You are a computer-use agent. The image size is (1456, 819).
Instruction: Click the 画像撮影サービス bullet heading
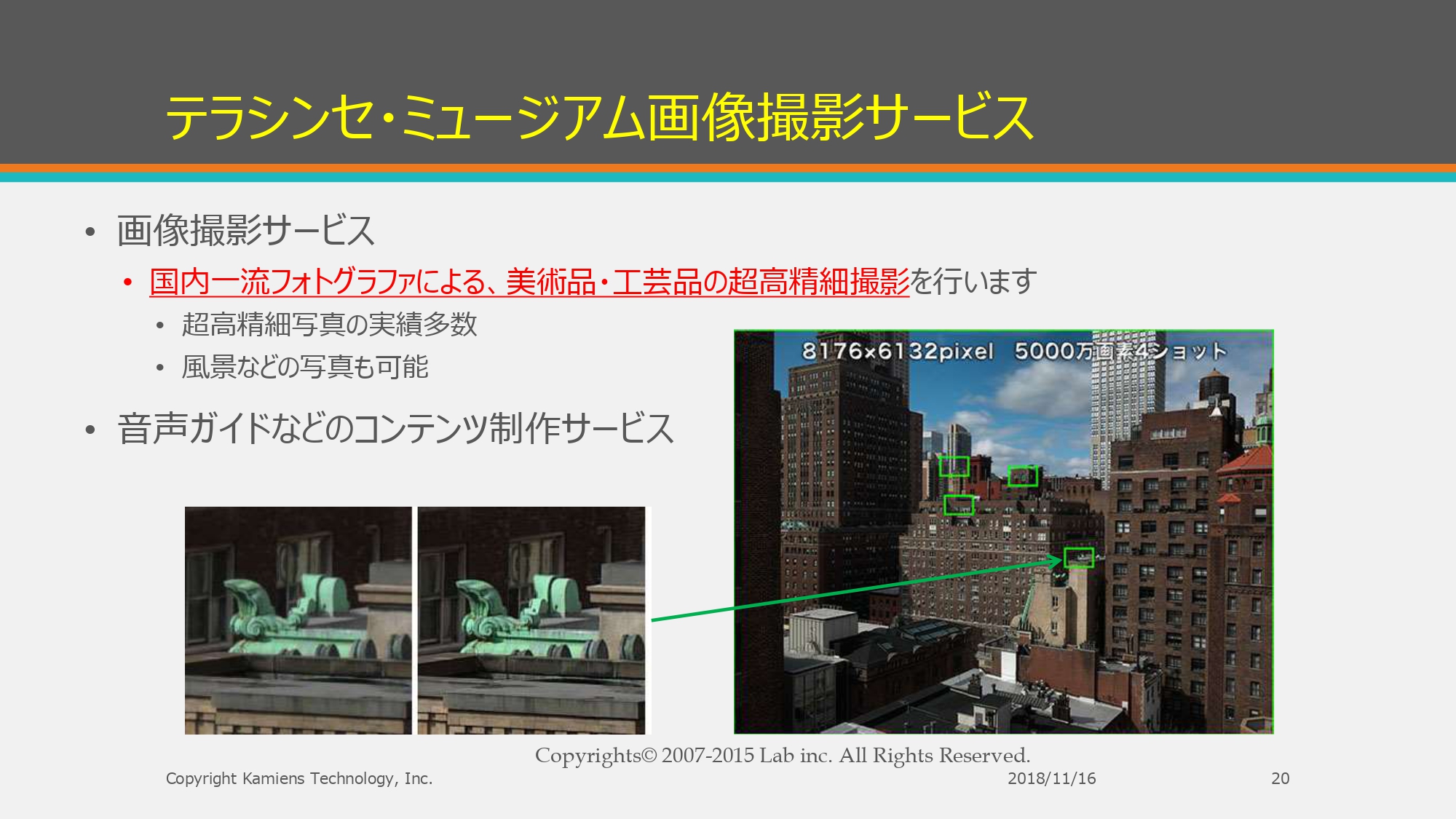coord(245,230)
